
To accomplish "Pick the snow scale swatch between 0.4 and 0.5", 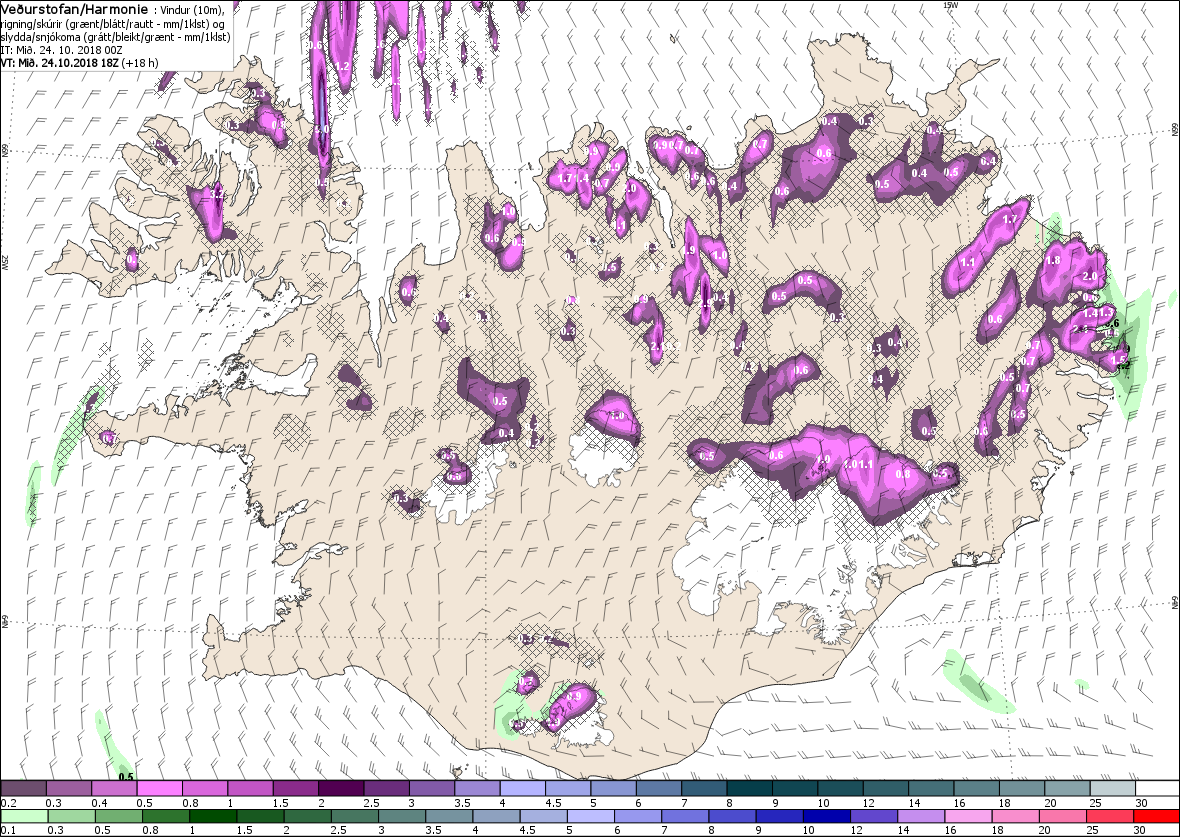I will point(114,789).
